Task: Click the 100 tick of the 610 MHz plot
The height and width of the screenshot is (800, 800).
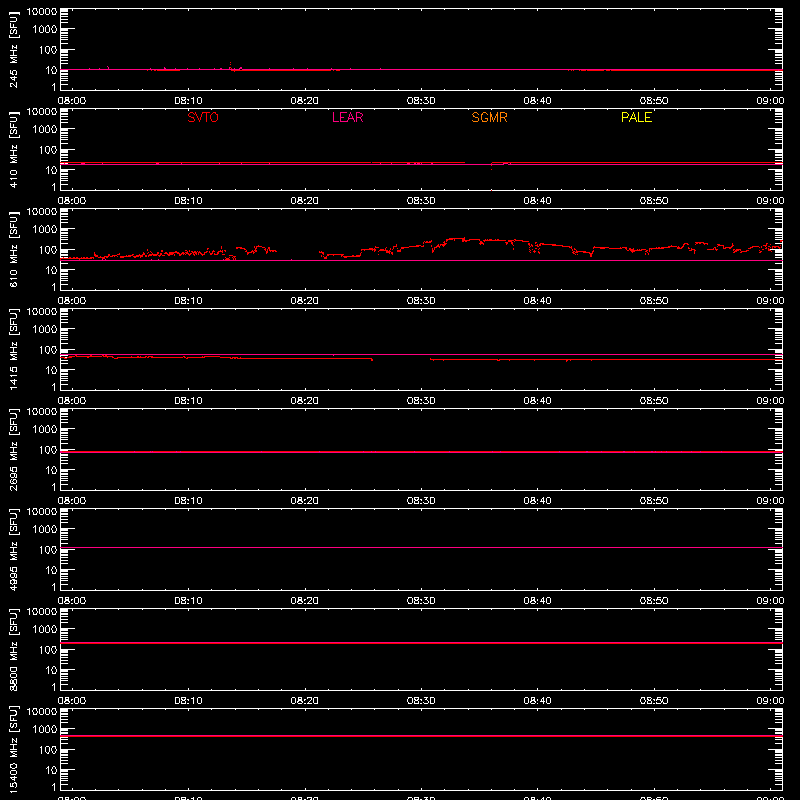Action: (48, 249)
